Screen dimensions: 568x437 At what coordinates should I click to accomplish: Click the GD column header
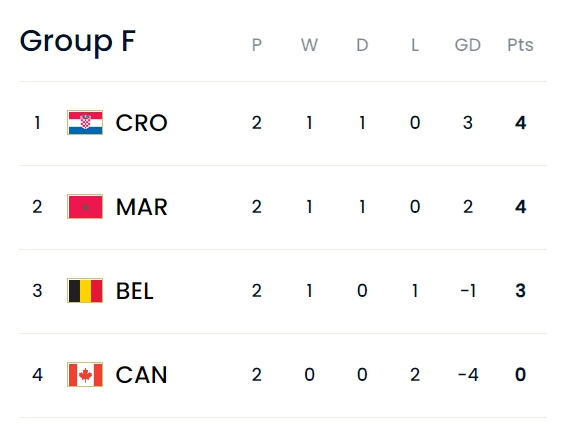click(468, 45)
